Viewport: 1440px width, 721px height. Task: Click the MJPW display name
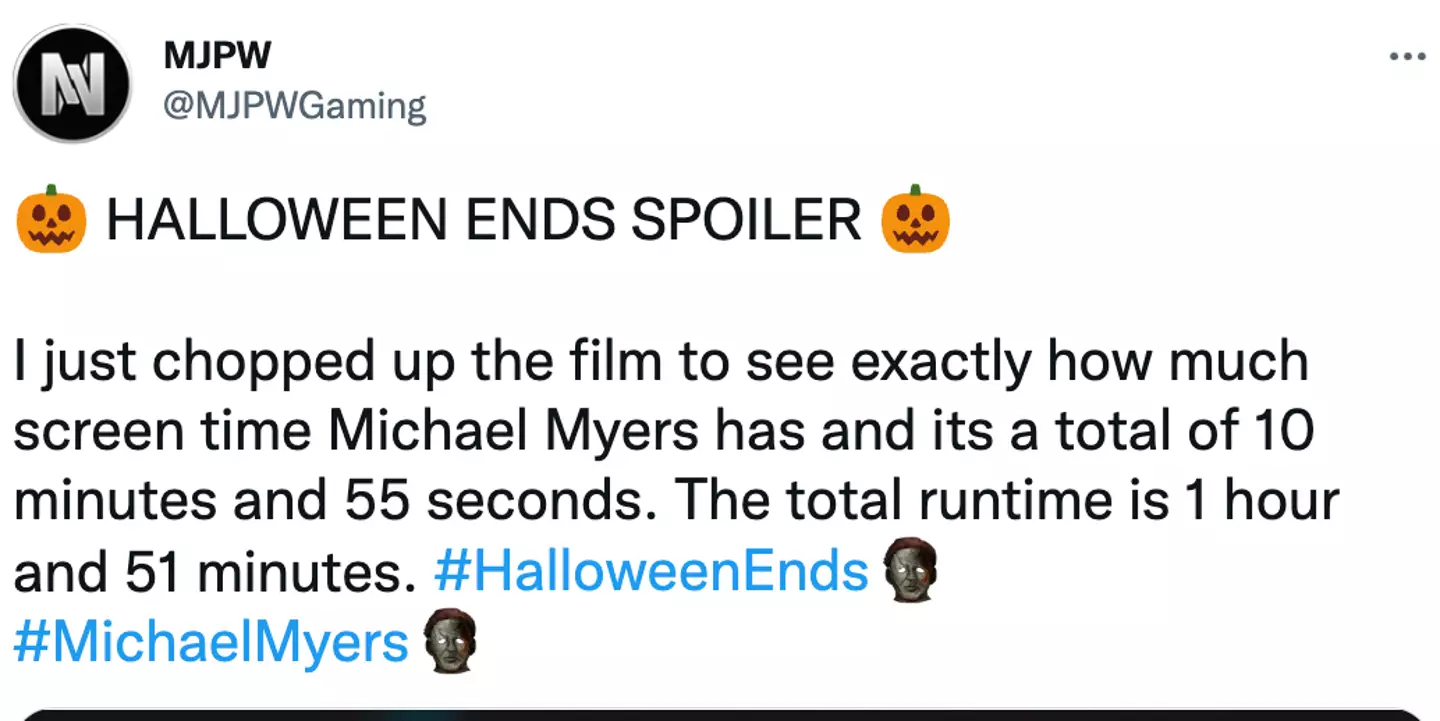[x=216, y=56]
